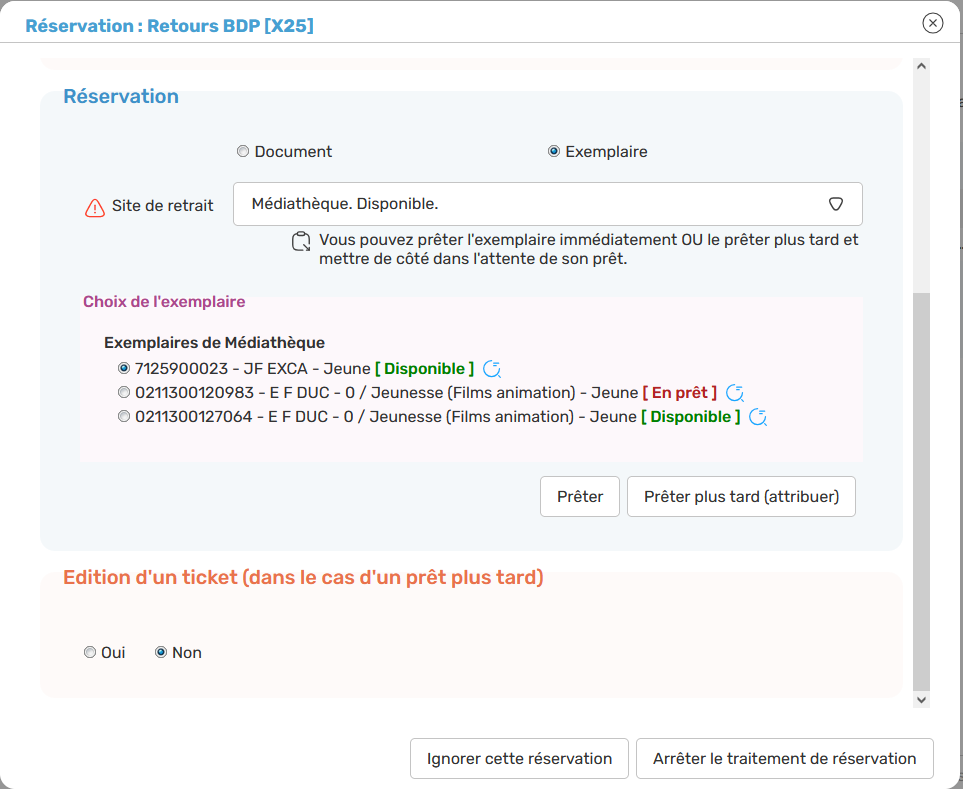The height and width of the screenshot is (789, 963).
Task: Choose copy 7125900023 JF EXCA
Action: [x=124, y=369]
